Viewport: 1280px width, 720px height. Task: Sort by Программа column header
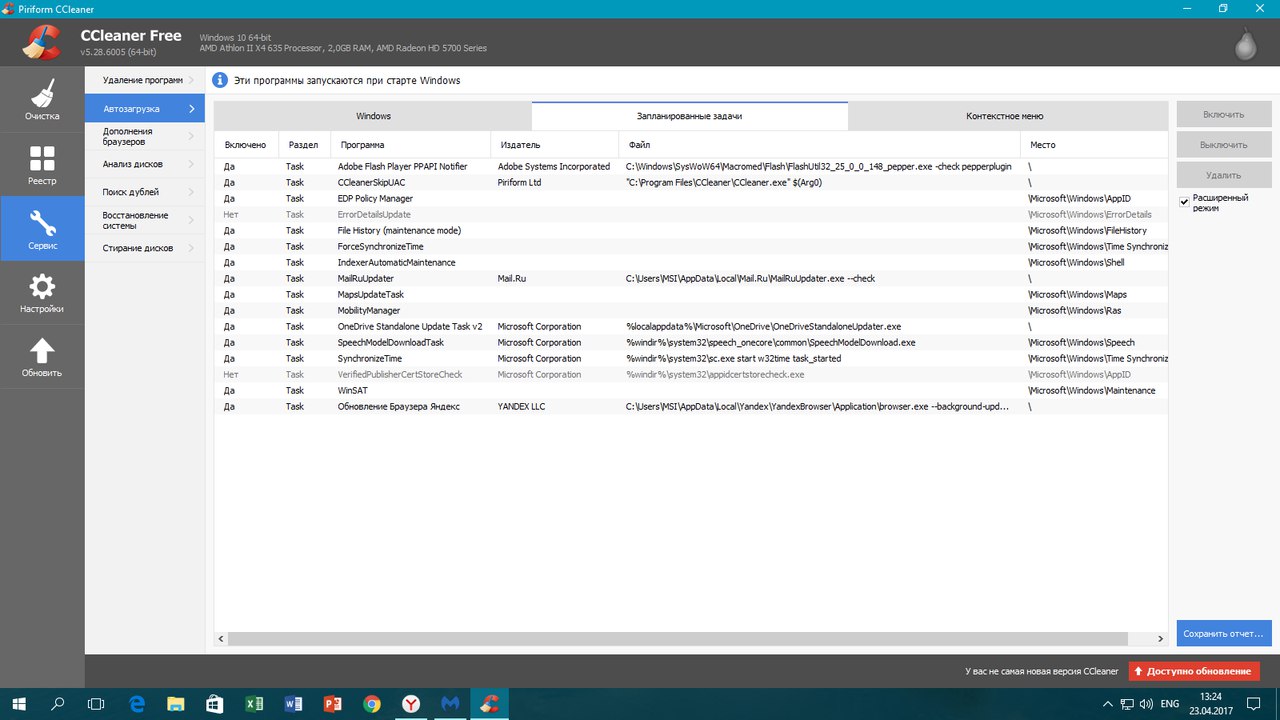pos(410,145)
